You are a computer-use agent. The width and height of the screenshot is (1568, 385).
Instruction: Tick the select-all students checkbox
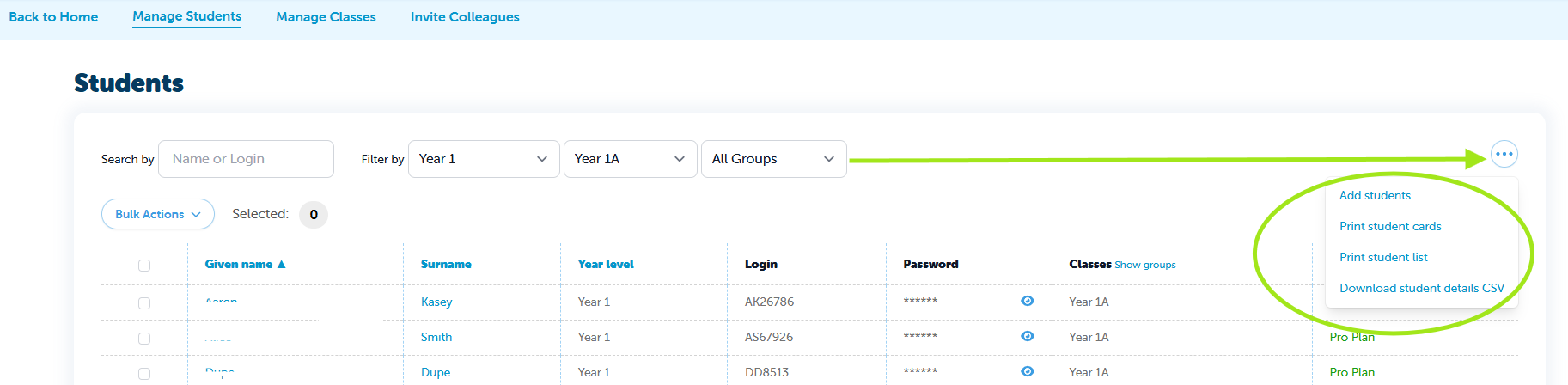click(144, 266)
